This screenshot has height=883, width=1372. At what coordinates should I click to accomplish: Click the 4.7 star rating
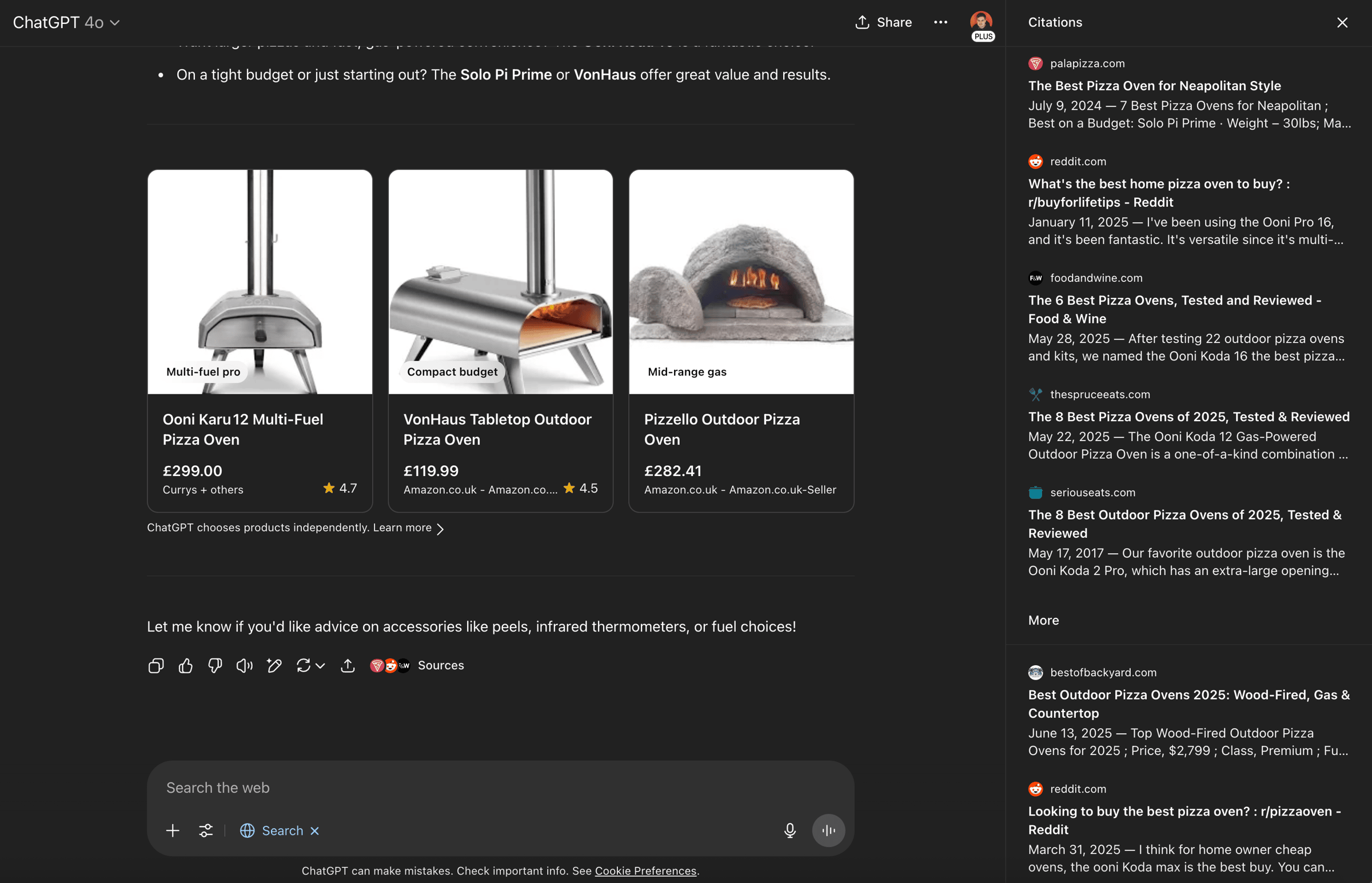(340, 488)
